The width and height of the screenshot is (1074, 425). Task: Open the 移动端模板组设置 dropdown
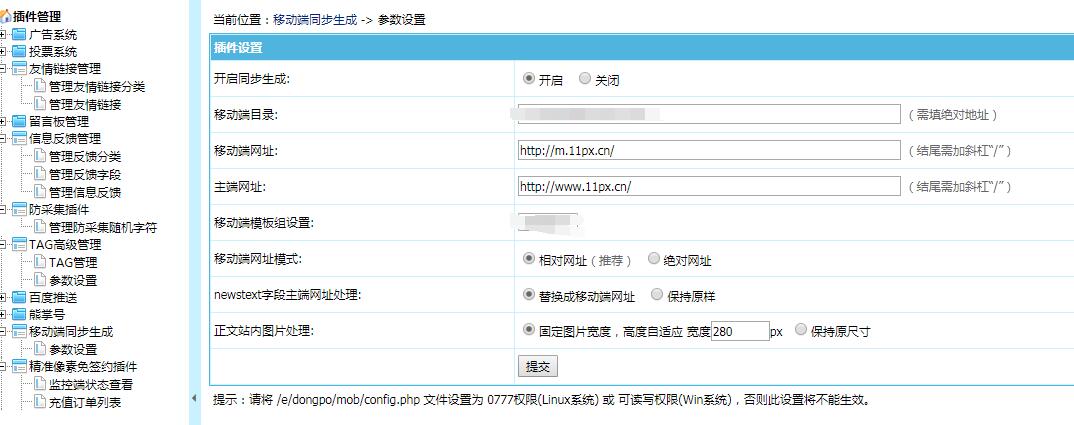tap(548, 222)
